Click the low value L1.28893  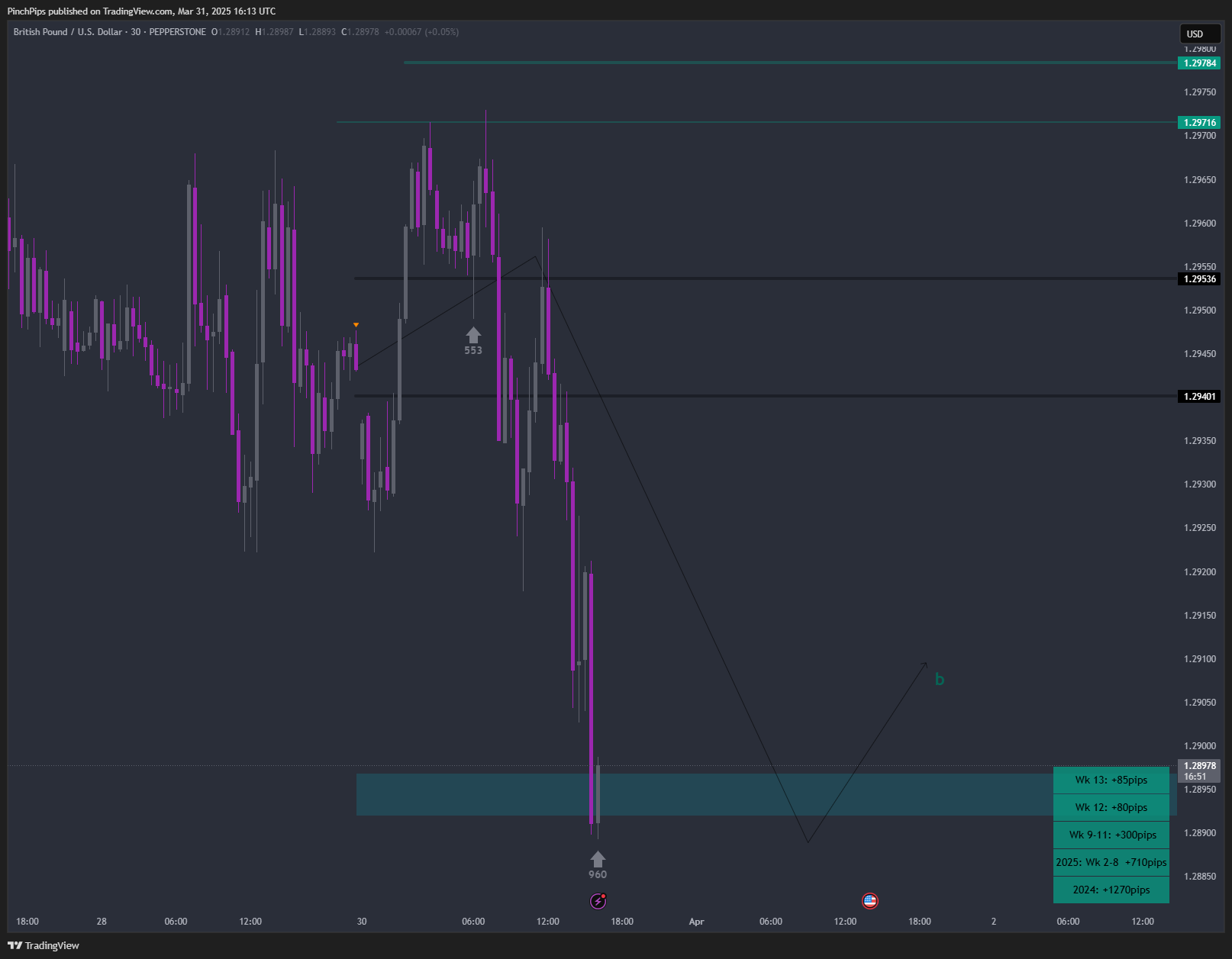[x=318, y=32]
